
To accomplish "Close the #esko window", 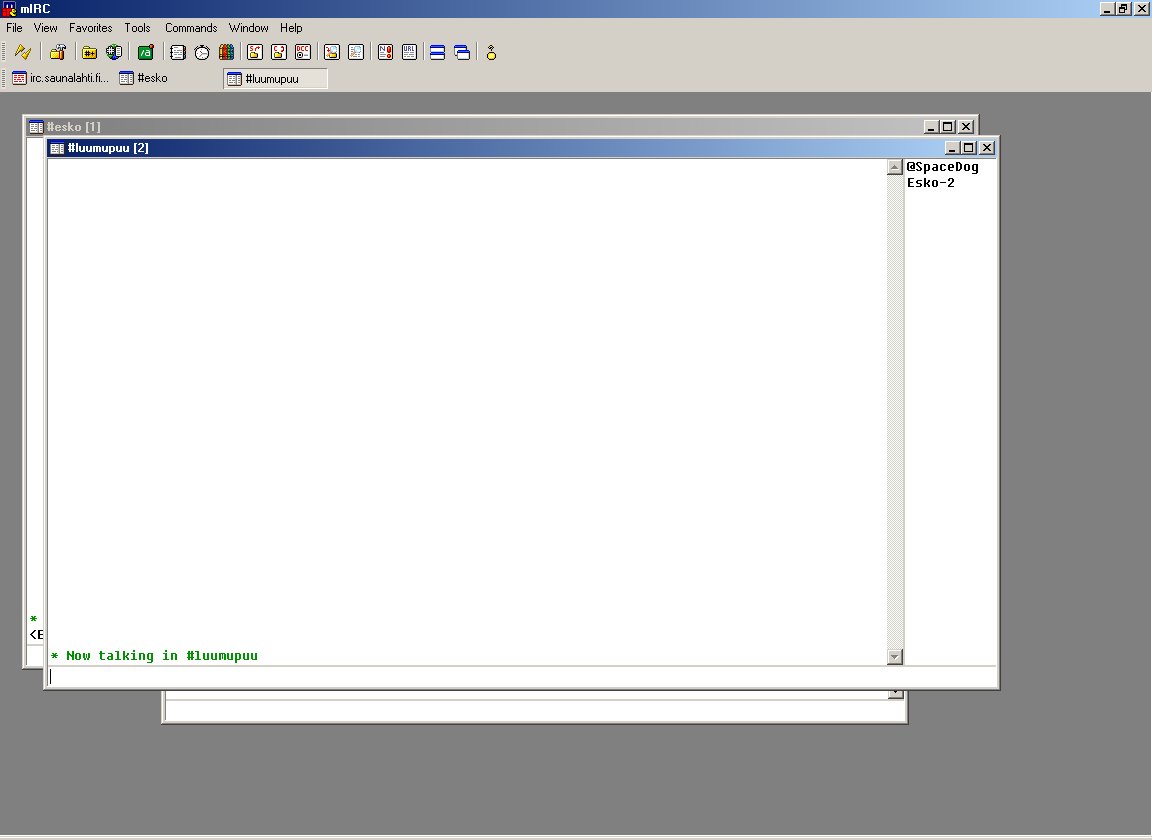I will pos(966,126).
